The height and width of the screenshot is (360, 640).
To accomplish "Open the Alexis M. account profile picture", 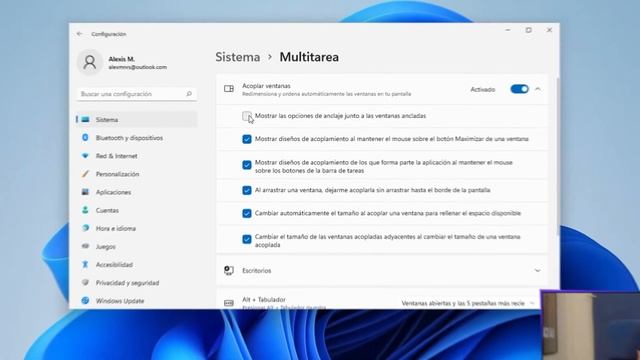I will (x=90, y=62).
